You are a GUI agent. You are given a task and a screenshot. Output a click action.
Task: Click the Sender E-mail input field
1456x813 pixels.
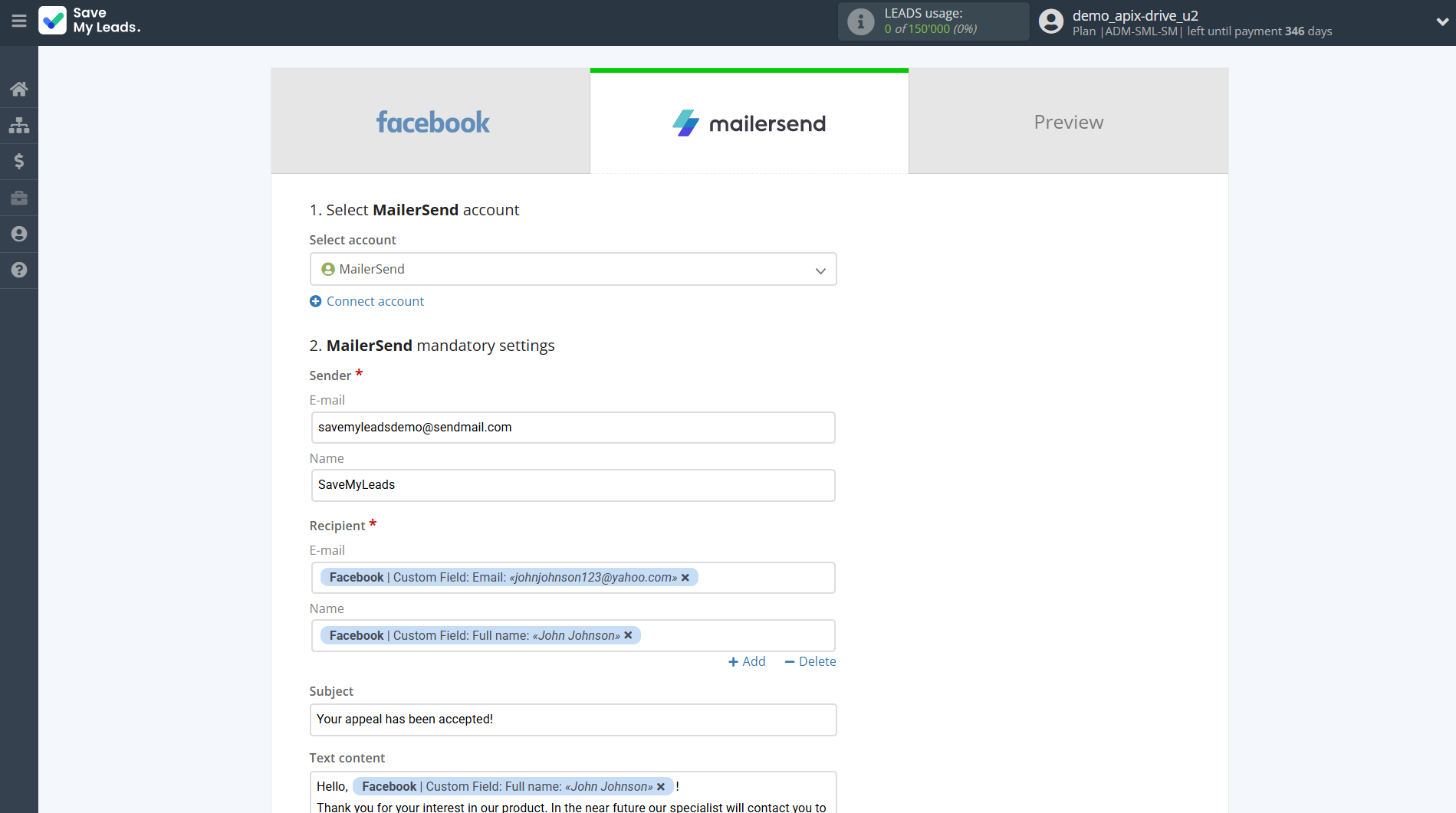pyautogui.click(x=573, y=428)
